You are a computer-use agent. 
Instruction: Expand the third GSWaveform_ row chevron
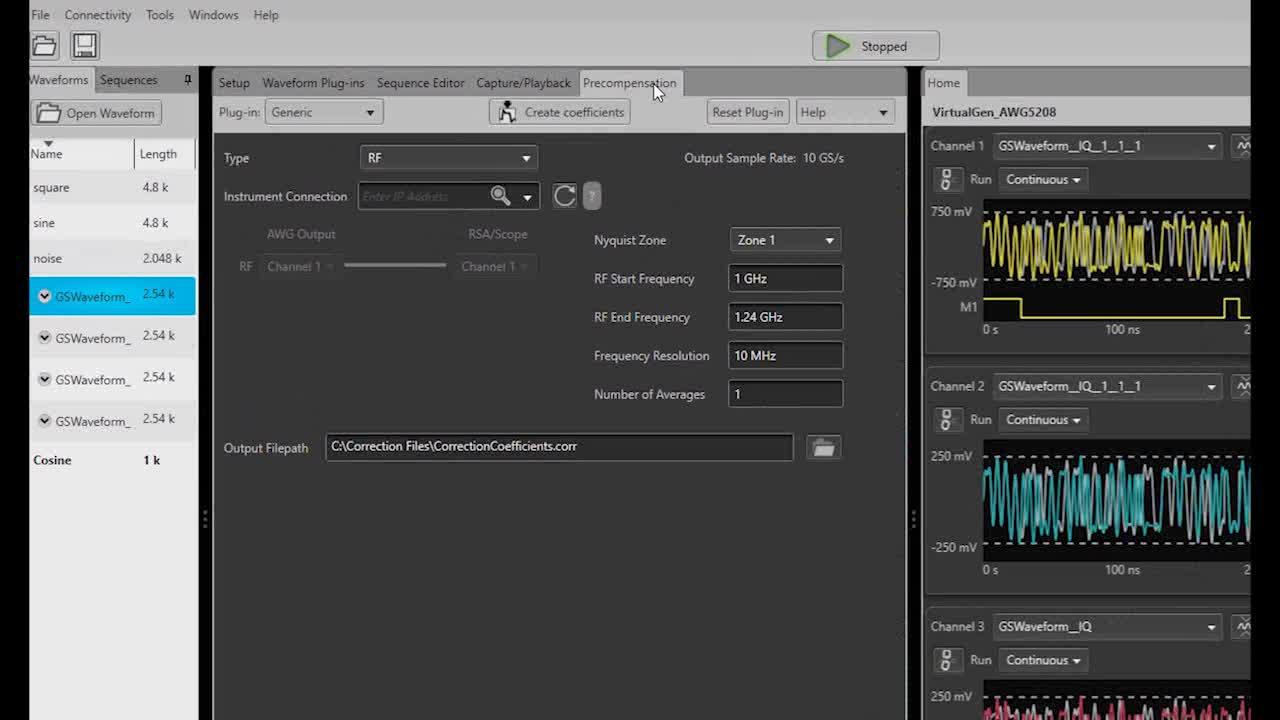tap(44, 379)
